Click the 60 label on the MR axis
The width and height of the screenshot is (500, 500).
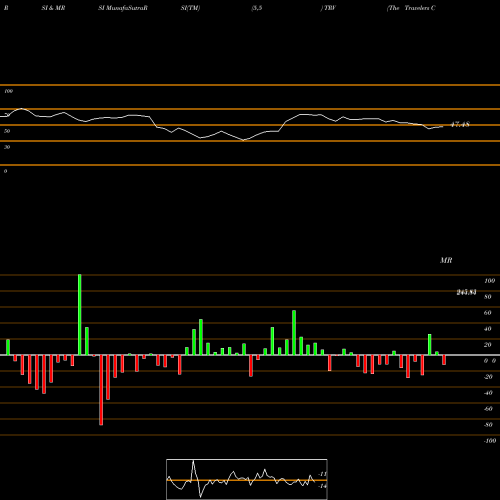487,313
